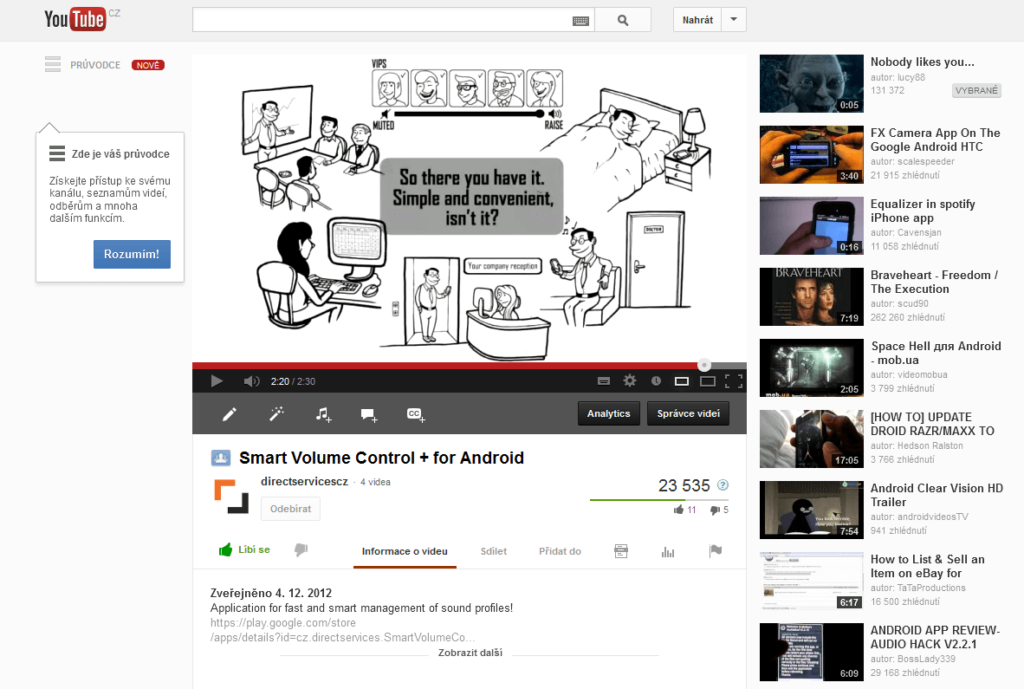Image resolution: width=1024 pixels, height=689 pixels.
Task: Open the audio music note tool
Action: [323, 414]
